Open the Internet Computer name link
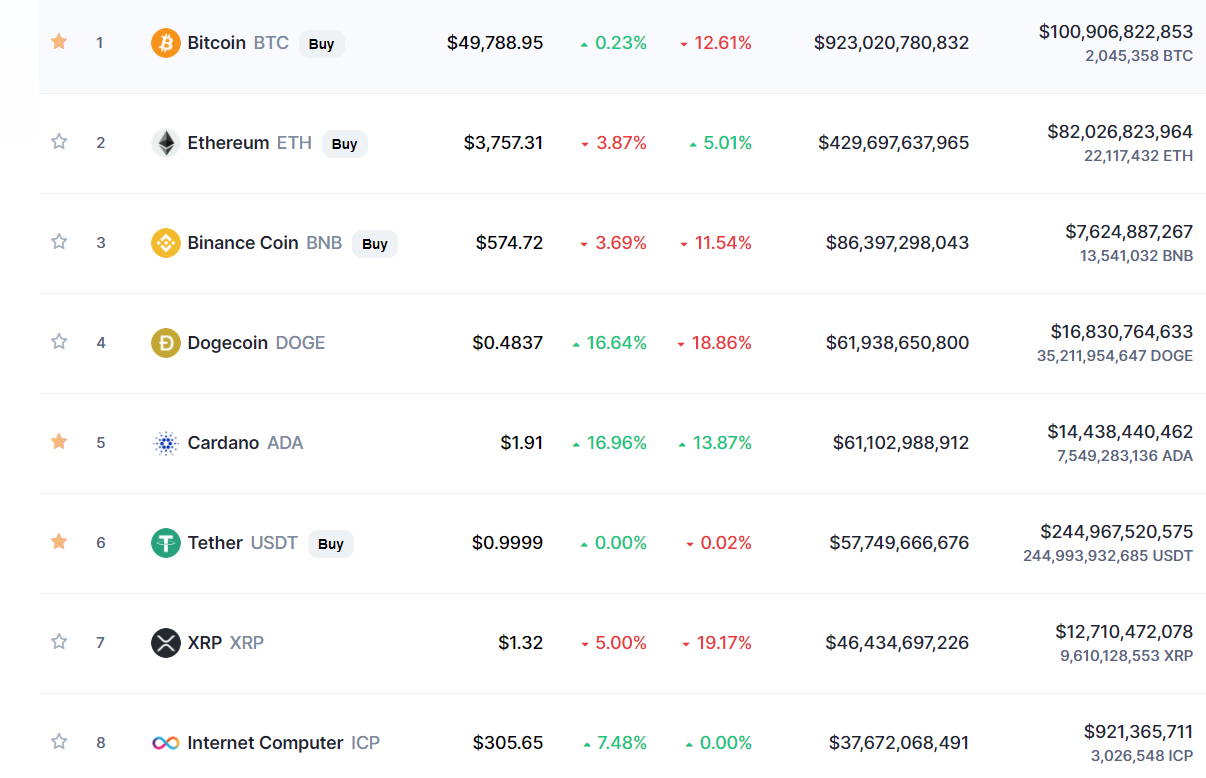The image size is (1206, 778). pyautogui.click(x=266, y=743)
